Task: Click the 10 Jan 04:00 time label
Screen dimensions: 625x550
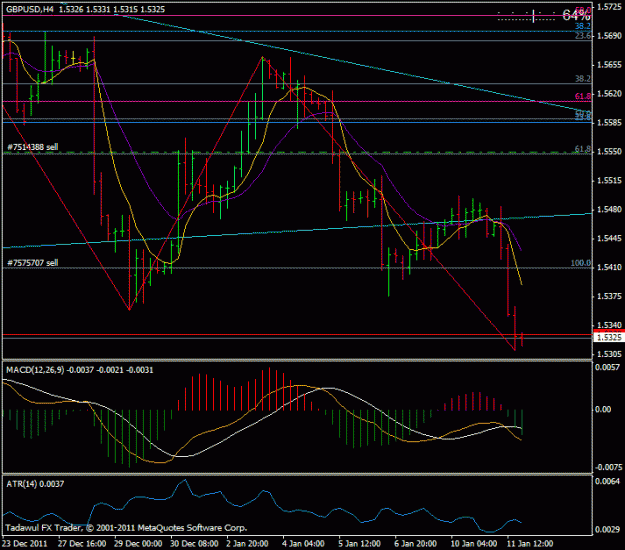Action: [x=474, y=544]
